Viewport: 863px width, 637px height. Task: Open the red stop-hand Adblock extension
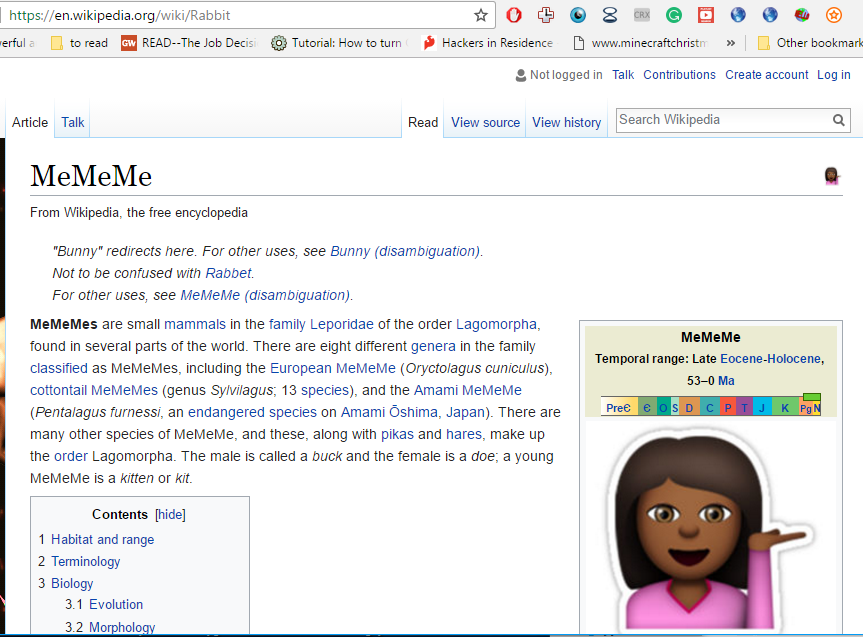[x=514, y=15]
